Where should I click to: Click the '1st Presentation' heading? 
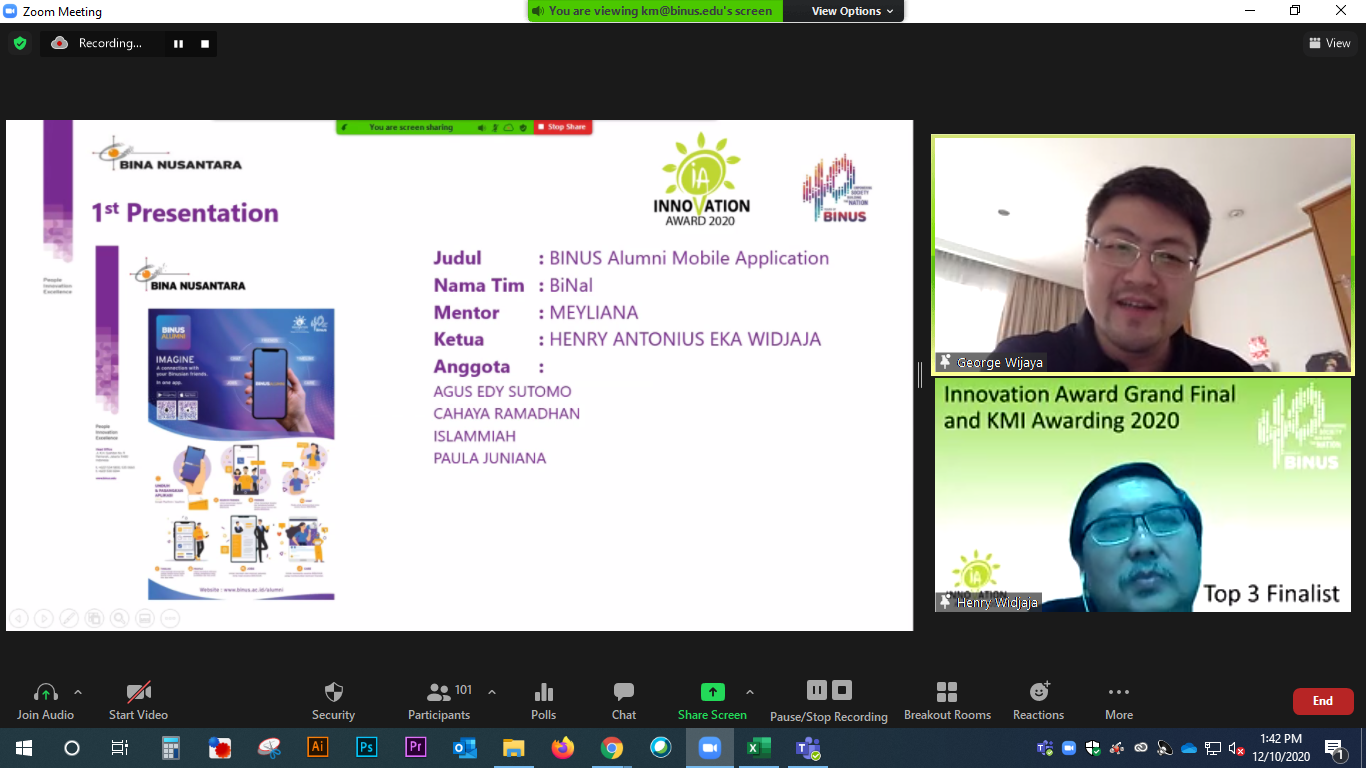185,212
